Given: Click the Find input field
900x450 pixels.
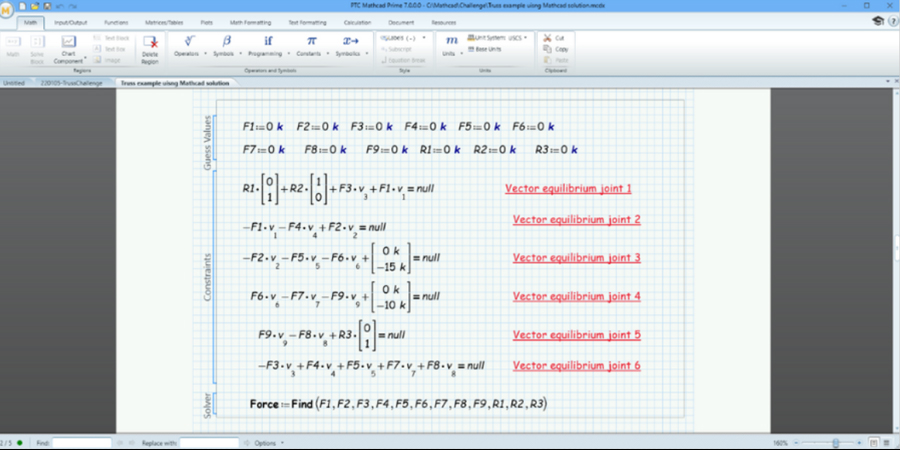Looking at the screenshot, I should tap(82, 442).
